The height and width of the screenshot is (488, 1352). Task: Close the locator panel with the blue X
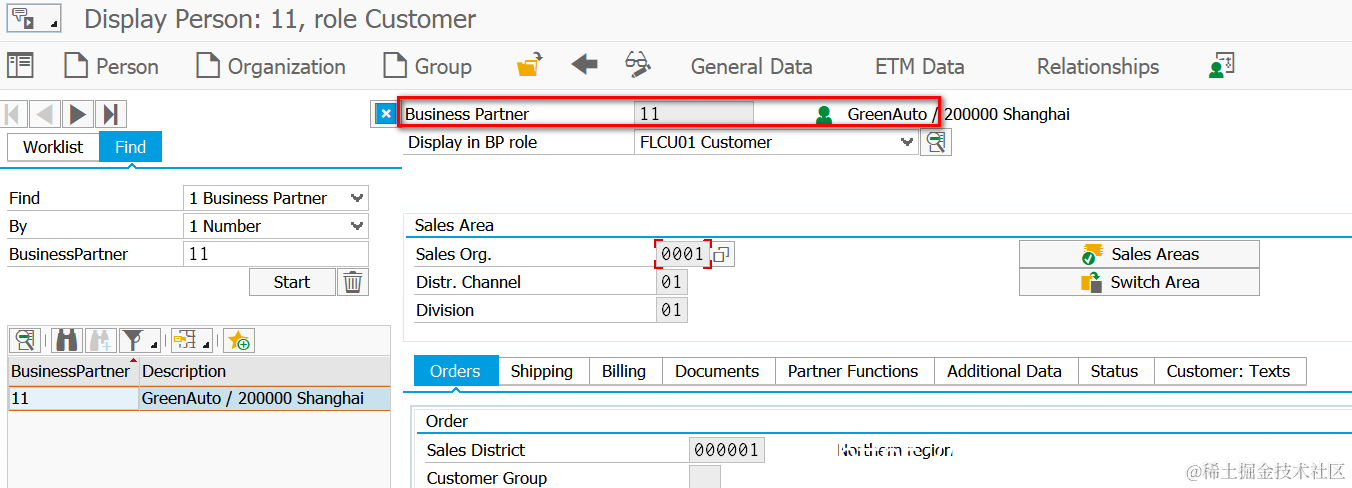(384, 114)
